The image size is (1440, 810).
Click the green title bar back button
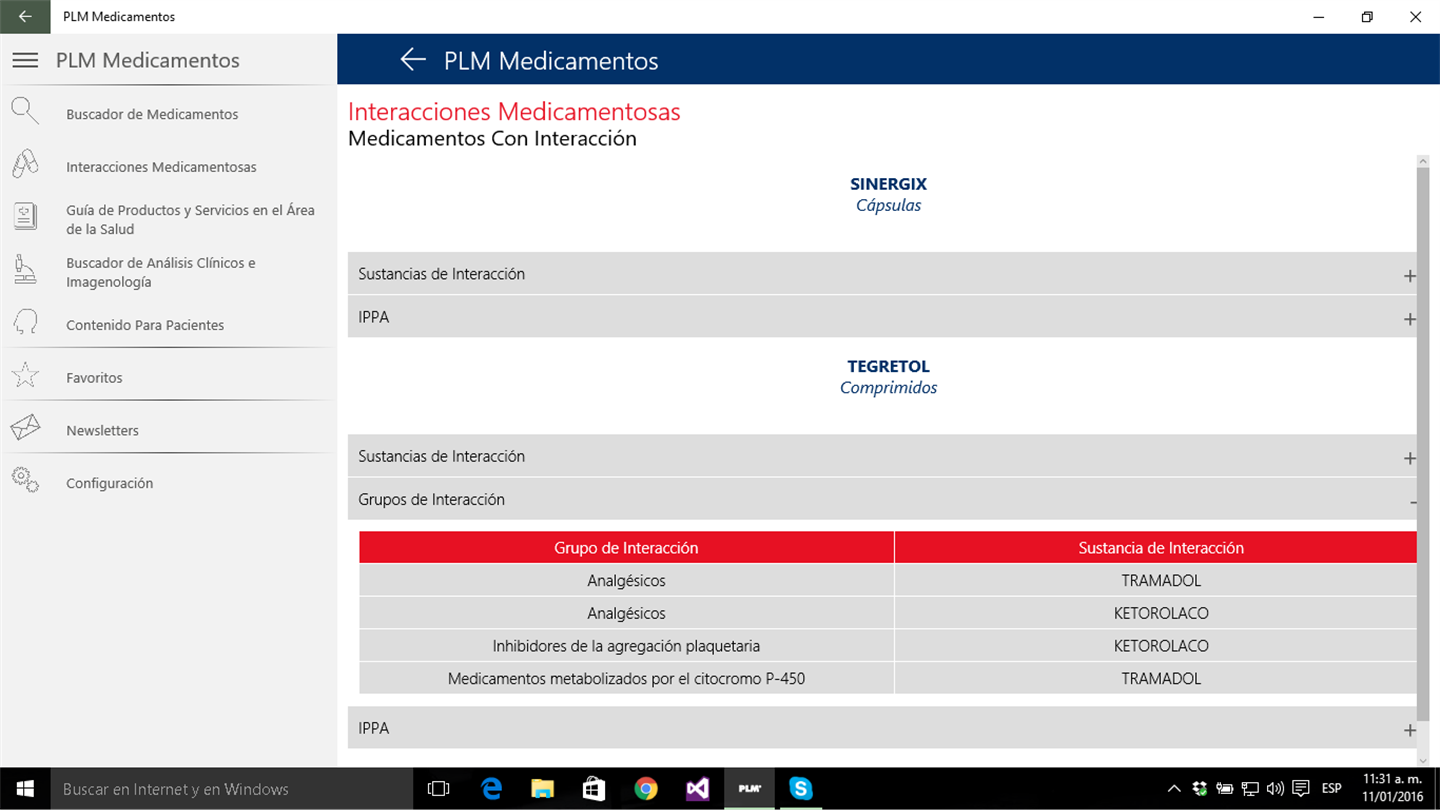point(25,17)
